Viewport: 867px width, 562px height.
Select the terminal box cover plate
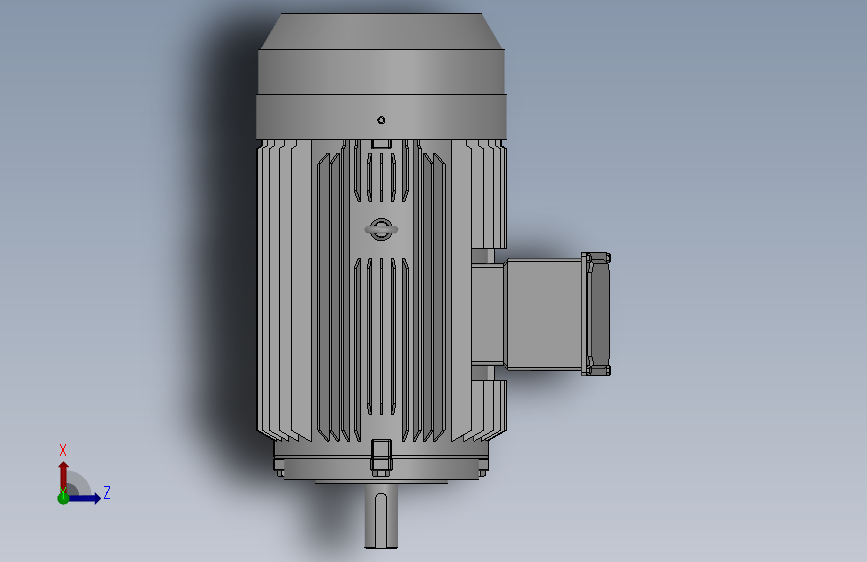point(596,314)
